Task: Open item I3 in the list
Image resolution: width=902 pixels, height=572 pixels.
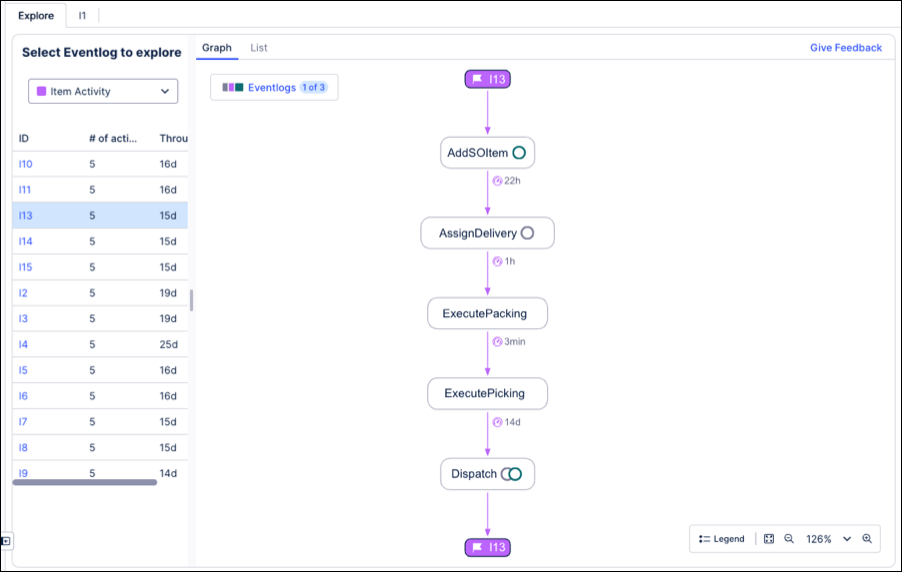Action: [23, 318]
